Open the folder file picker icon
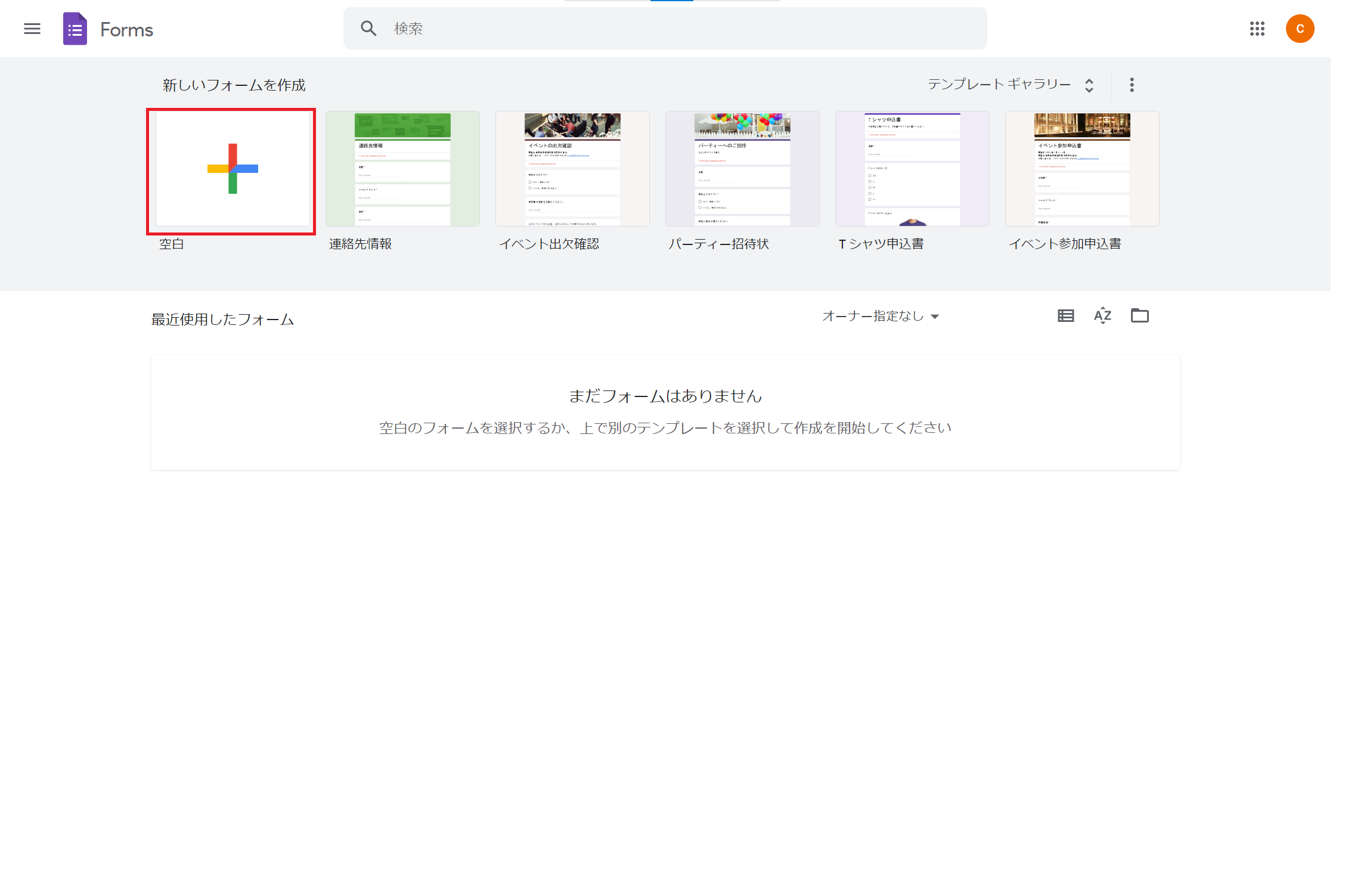Screen dimensions: 1345x896 click(x=1139, y=315)
